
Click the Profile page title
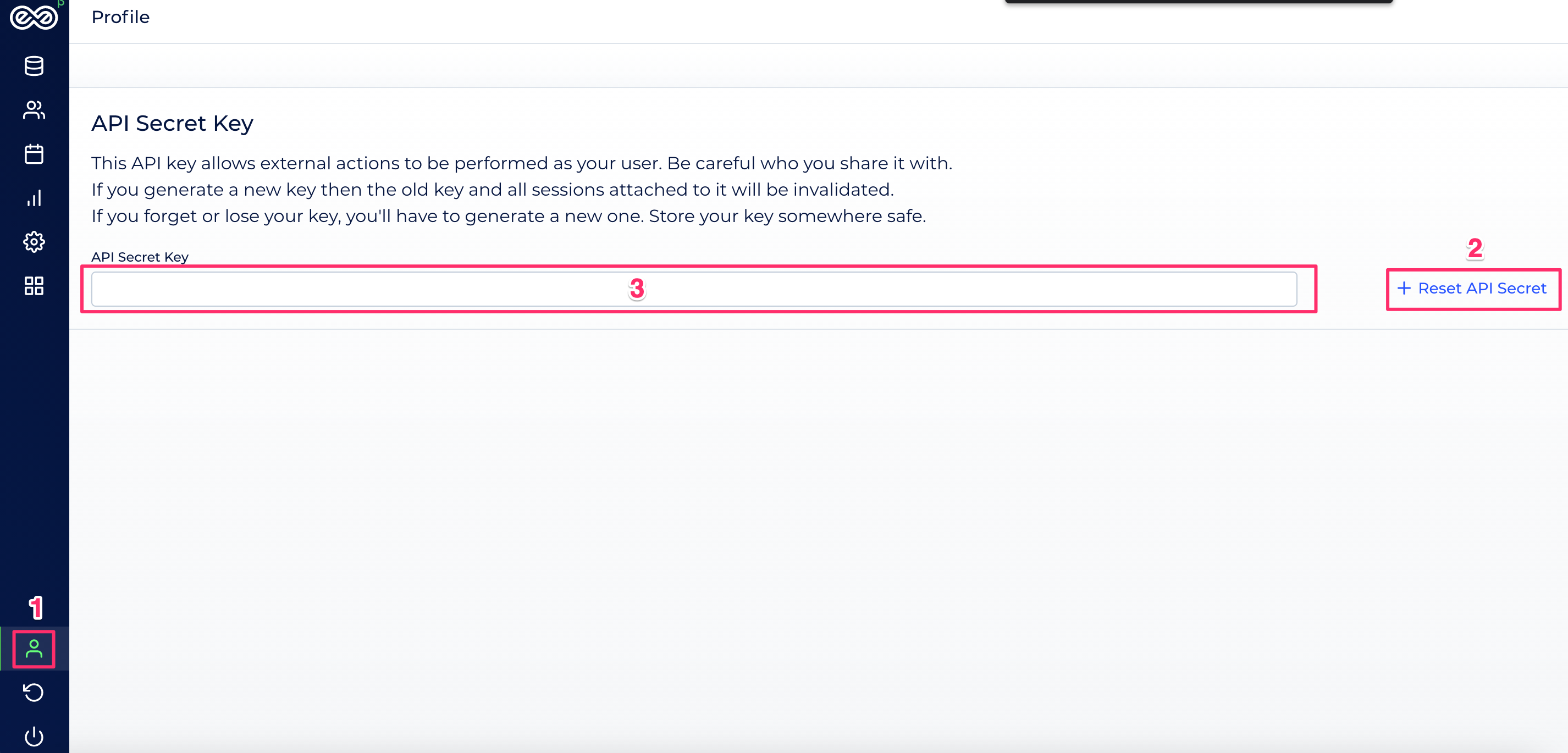120,17
